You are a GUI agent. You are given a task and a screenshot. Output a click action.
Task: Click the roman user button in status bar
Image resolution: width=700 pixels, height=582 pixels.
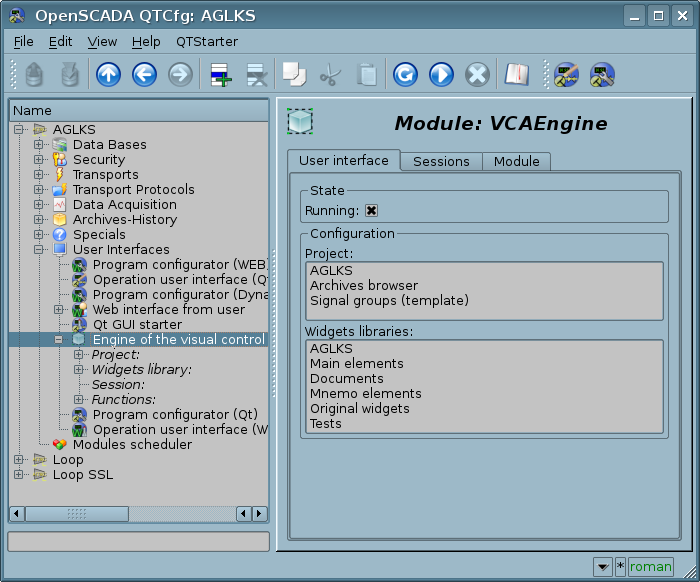pyautogui.click(x=650, y=567)
